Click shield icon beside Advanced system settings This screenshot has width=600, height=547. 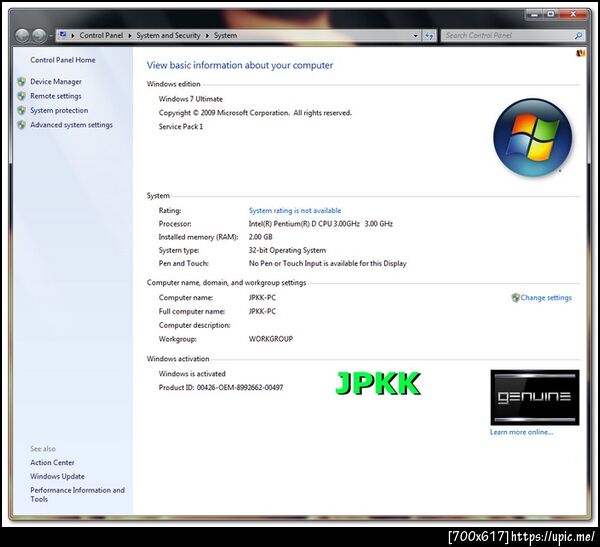coord(21,125)
